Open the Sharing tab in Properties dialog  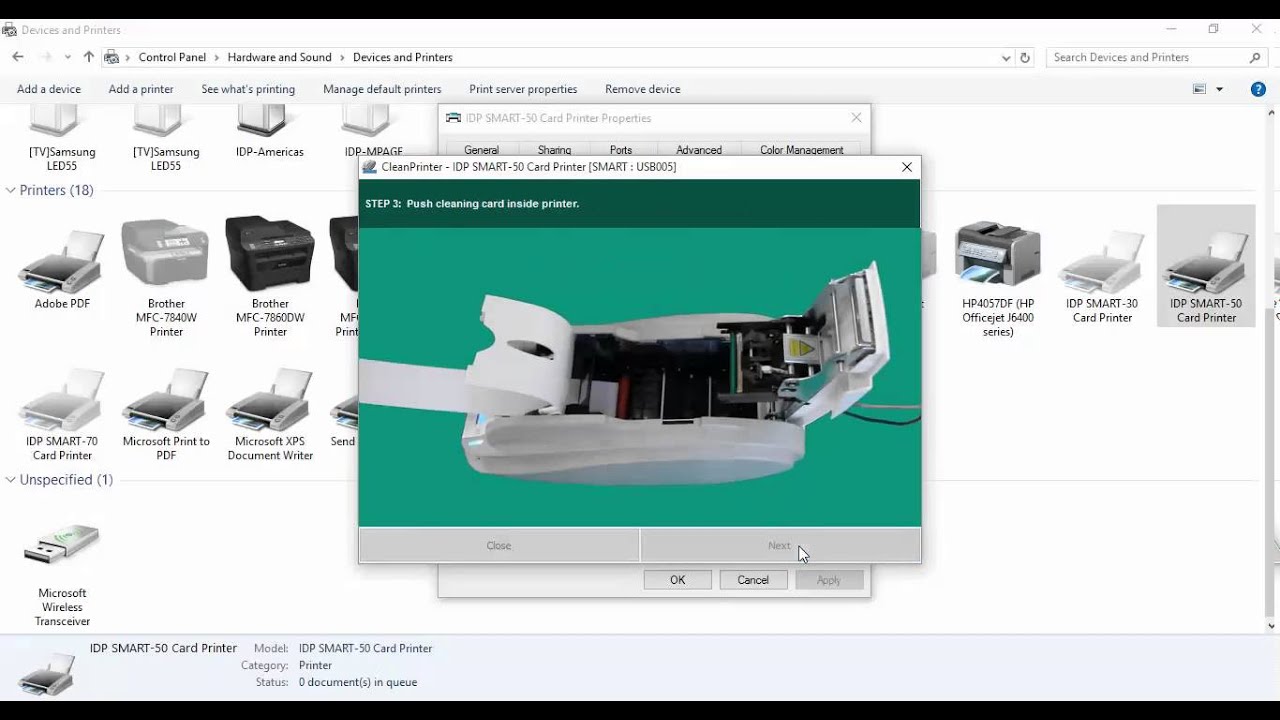554,150
